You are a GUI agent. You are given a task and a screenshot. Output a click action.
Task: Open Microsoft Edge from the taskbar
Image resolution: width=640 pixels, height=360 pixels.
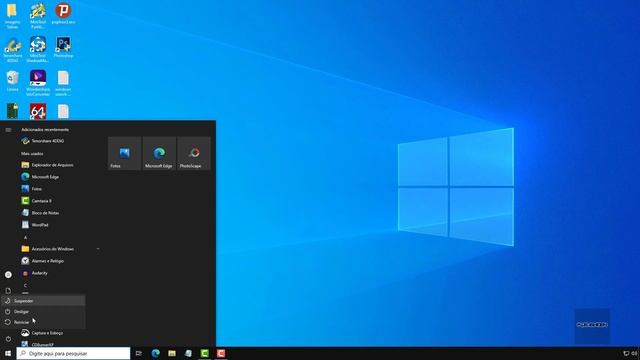156,353
